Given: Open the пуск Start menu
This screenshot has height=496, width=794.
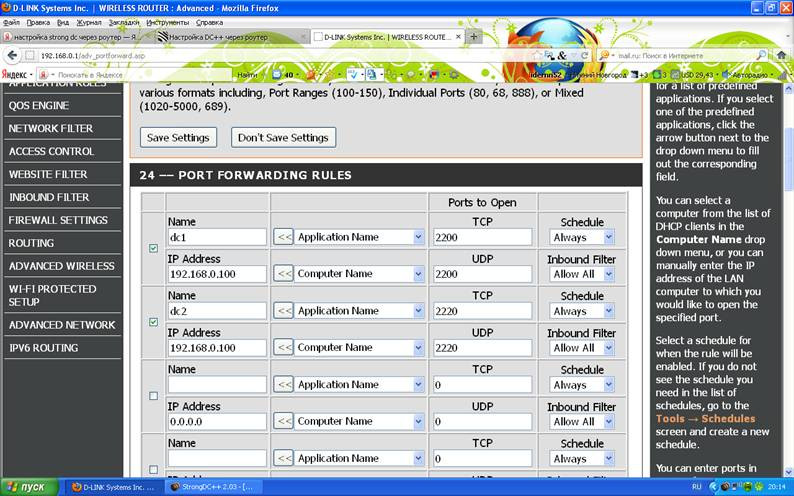Looking at the screenshot, I should [28, 487].
